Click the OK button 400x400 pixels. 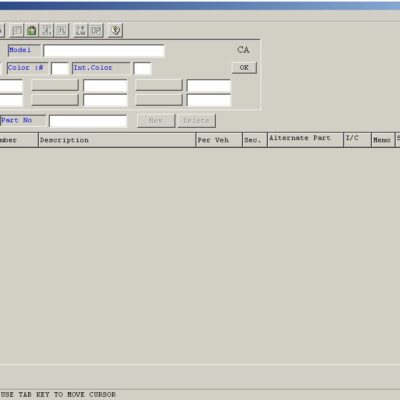[x=244, y=68]
